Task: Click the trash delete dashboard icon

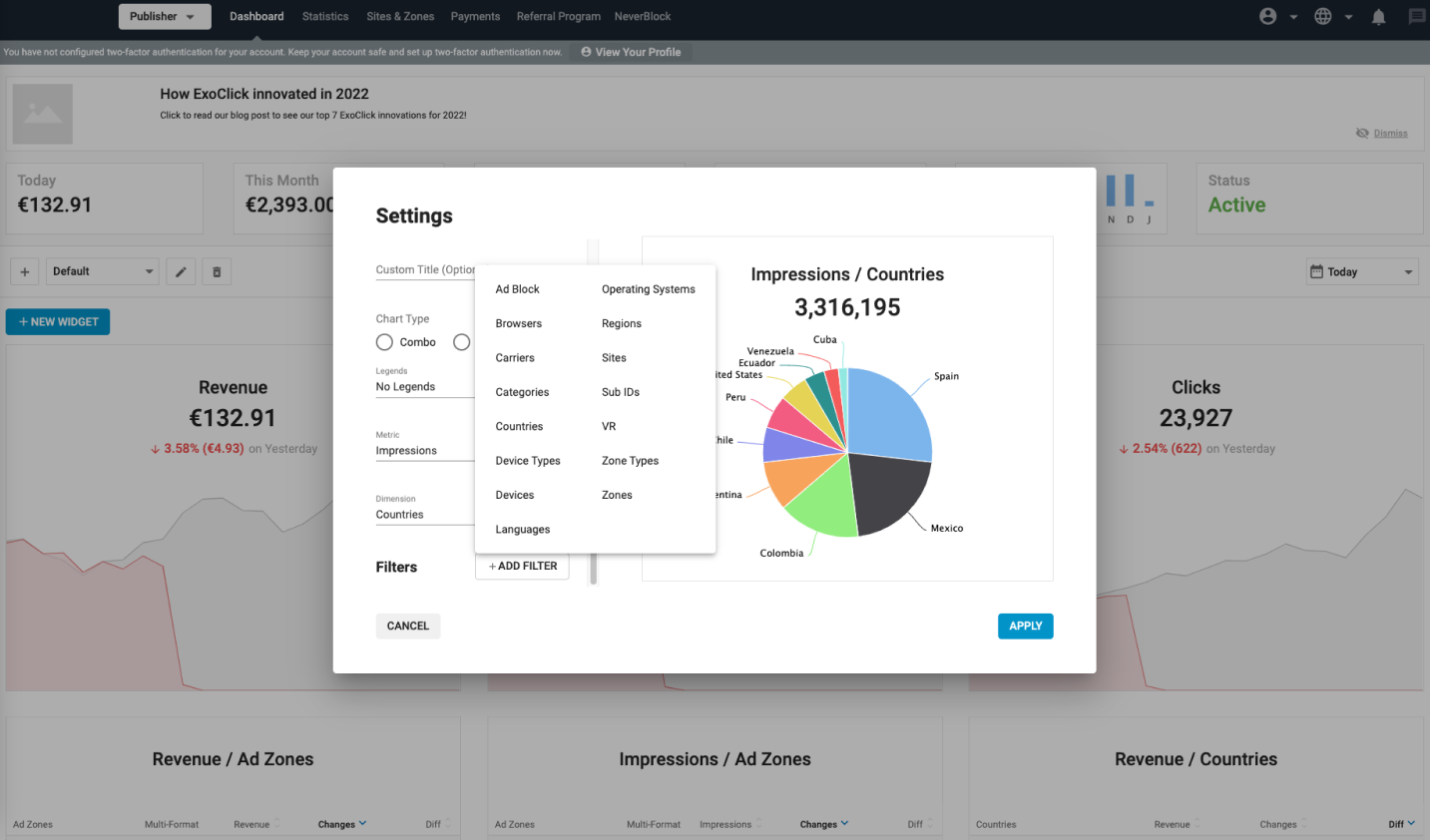Action: coord(217,271)
